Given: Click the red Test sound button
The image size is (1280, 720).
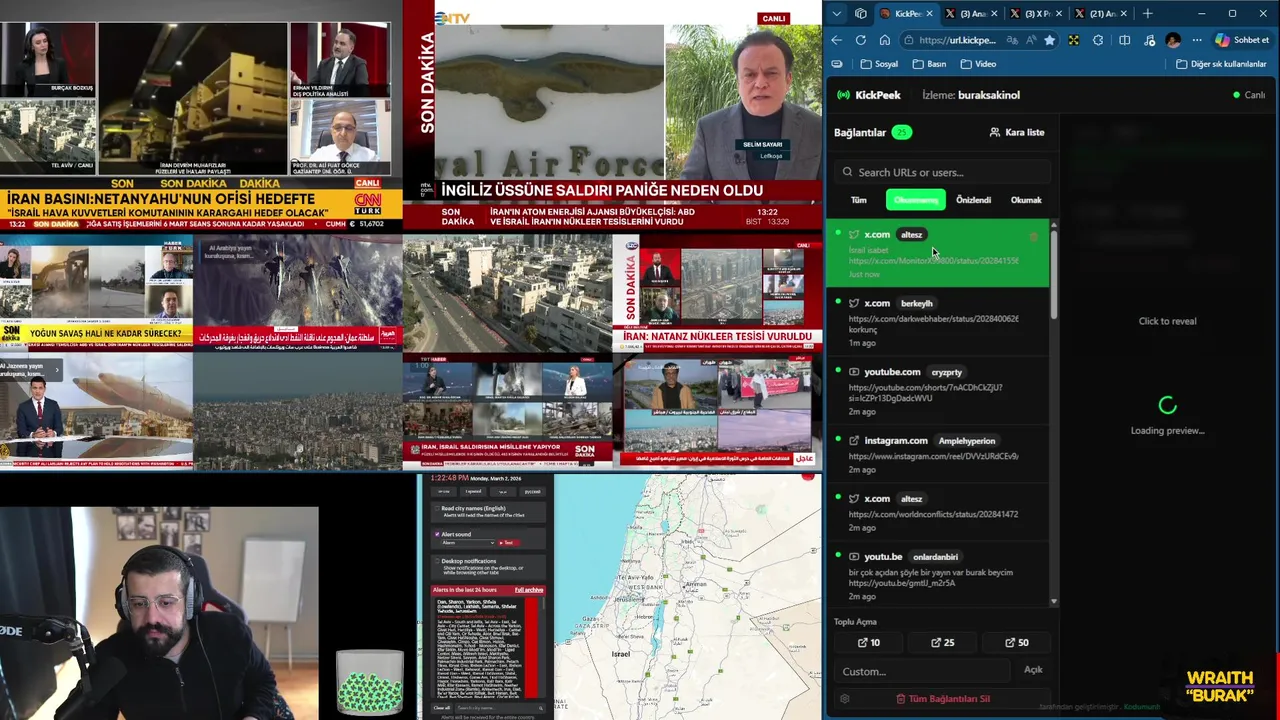Looking at the screenshot, I should click(x=507, y=543).
